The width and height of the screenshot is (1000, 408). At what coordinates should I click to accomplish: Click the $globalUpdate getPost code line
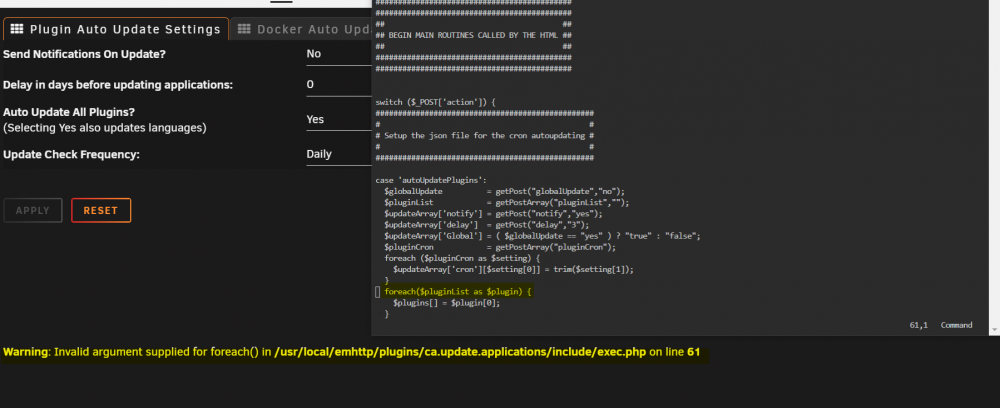[505, 191]
